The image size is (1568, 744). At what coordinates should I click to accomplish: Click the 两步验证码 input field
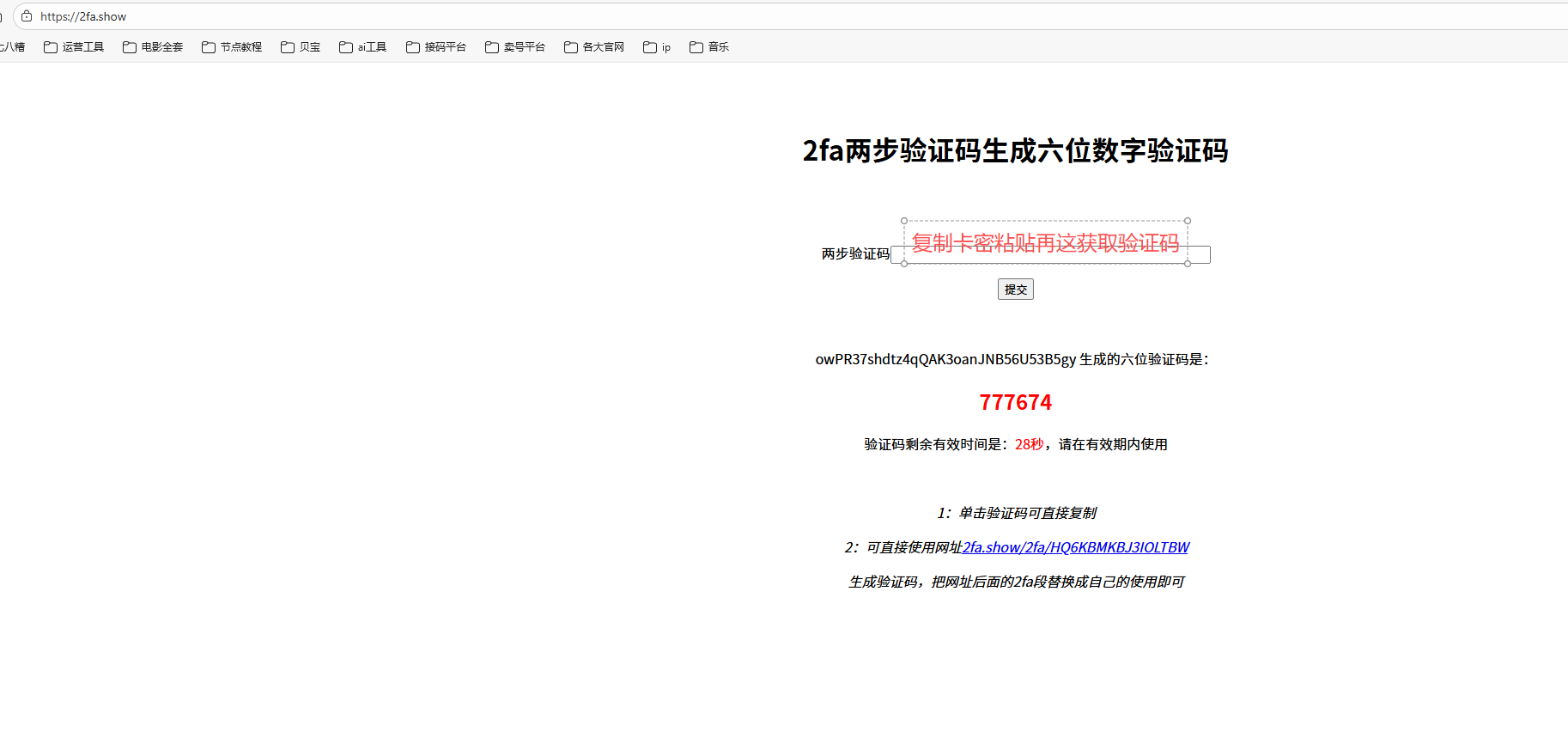tap(1050, 255)
